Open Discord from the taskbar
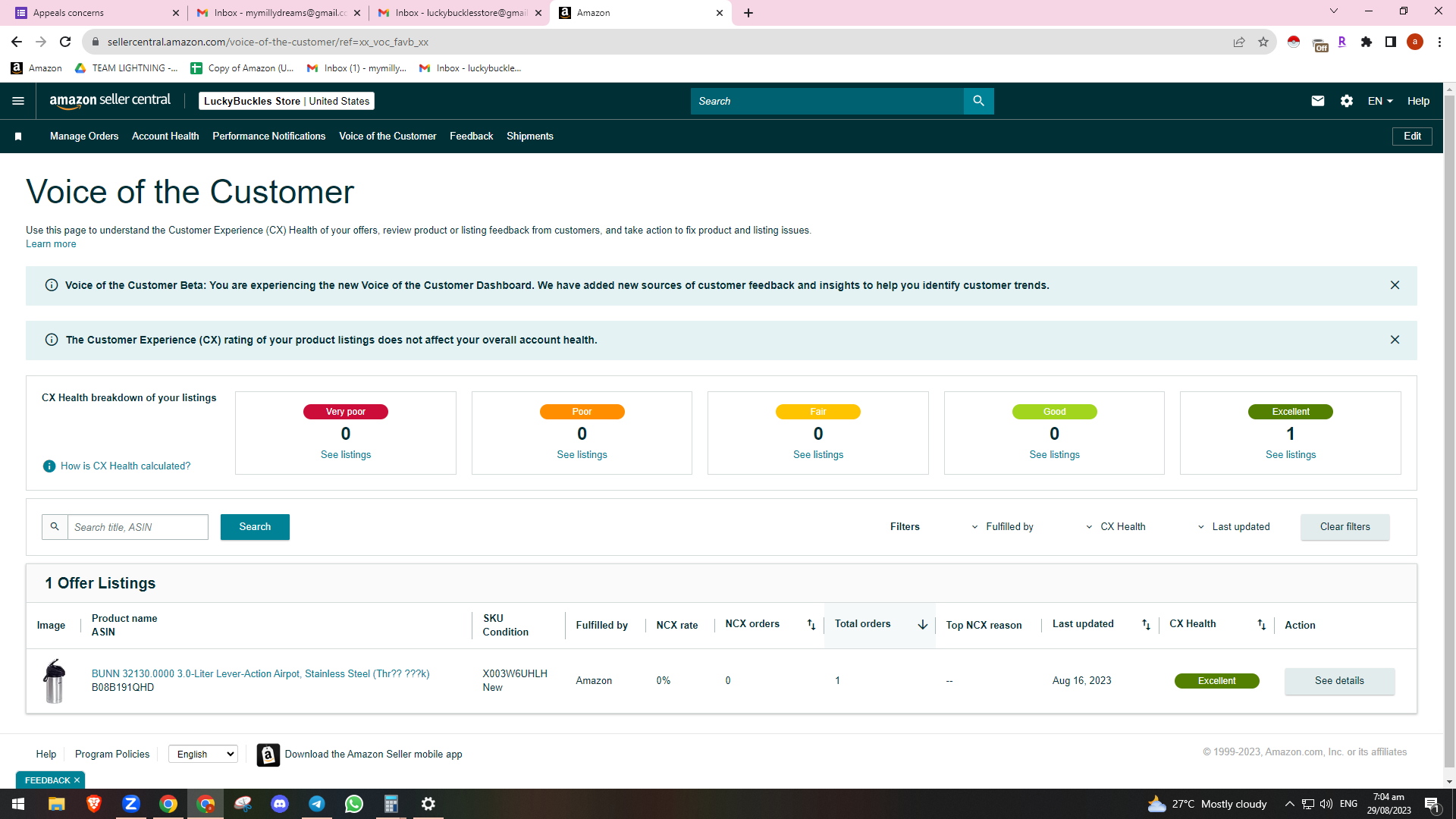The image size is (1456, 819). [x=280, y=804]
